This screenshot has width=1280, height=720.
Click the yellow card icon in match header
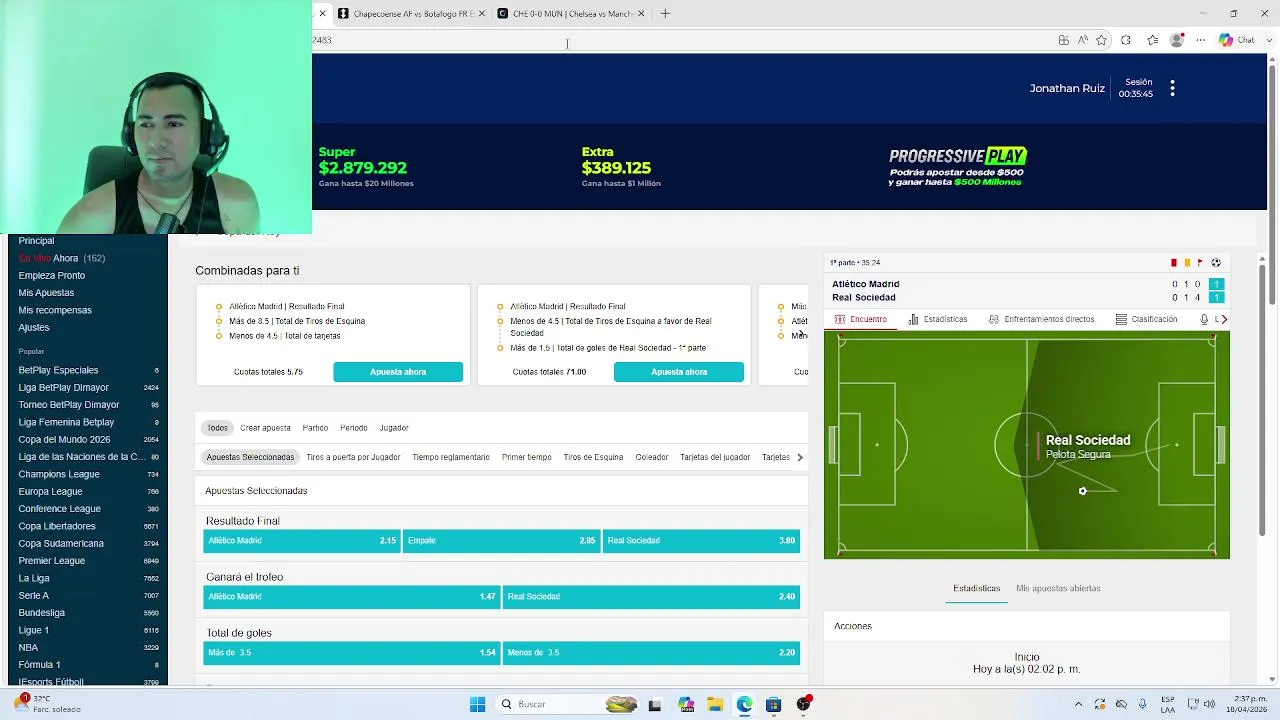[x=1187, y=263]
